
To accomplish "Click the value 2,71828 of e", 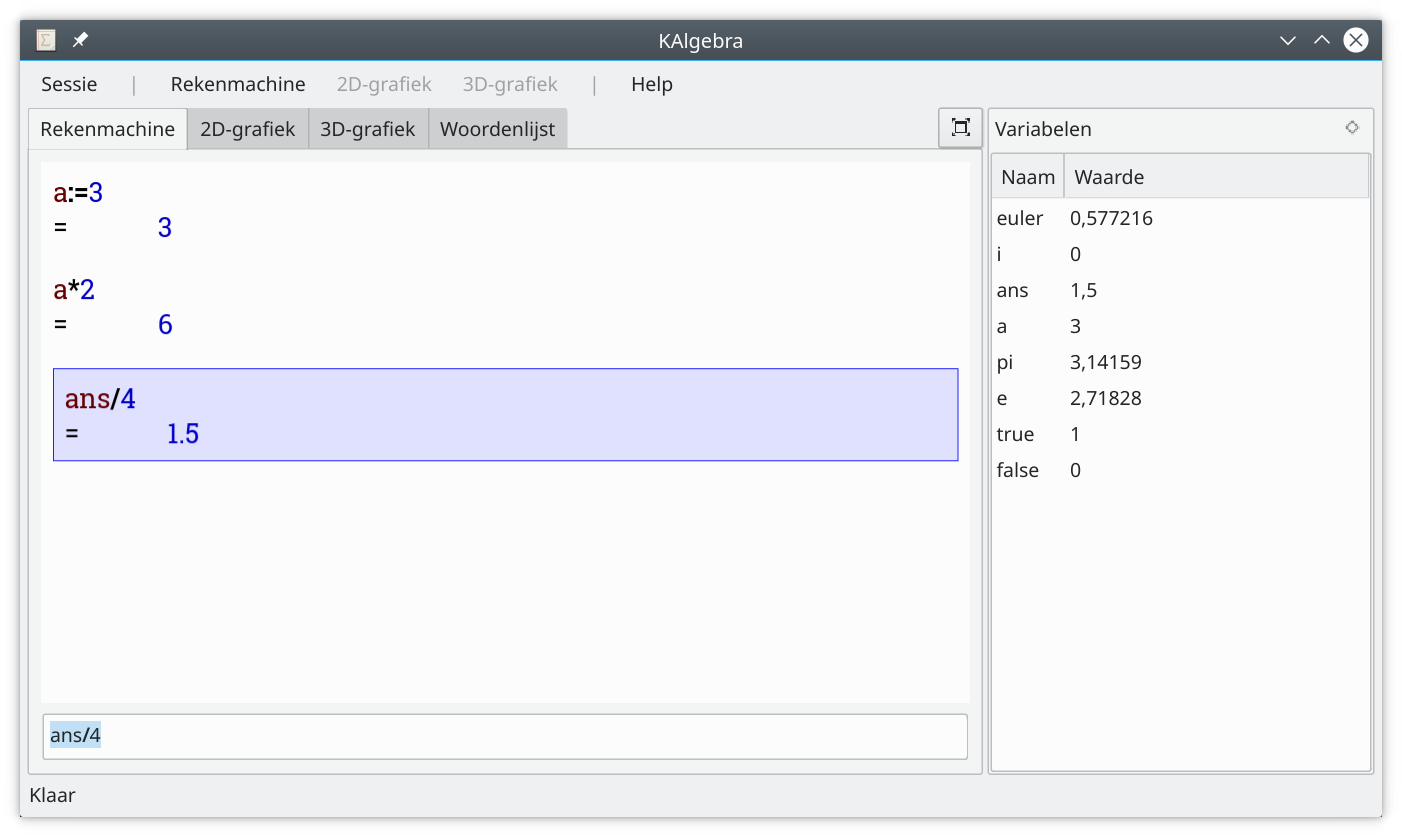I will (x=1106, y=398).
